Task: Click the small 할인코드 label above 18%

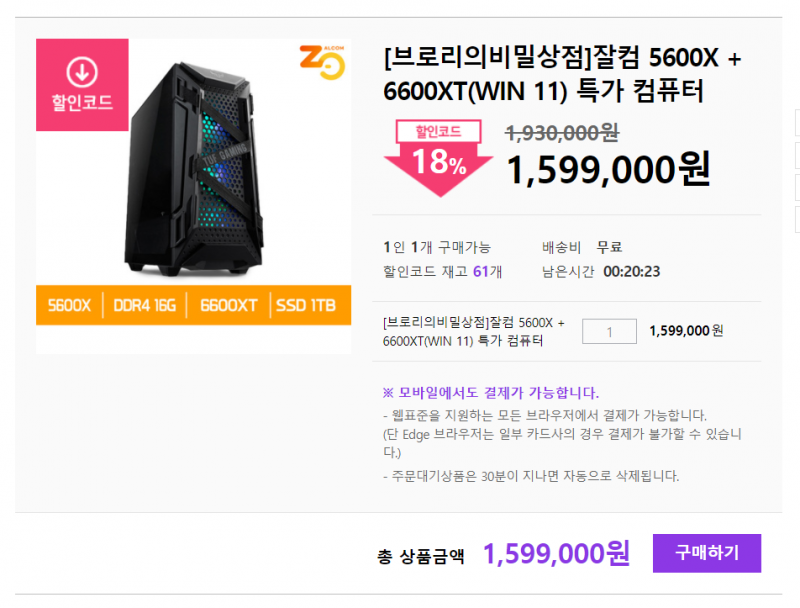Action: pos(438,132)
